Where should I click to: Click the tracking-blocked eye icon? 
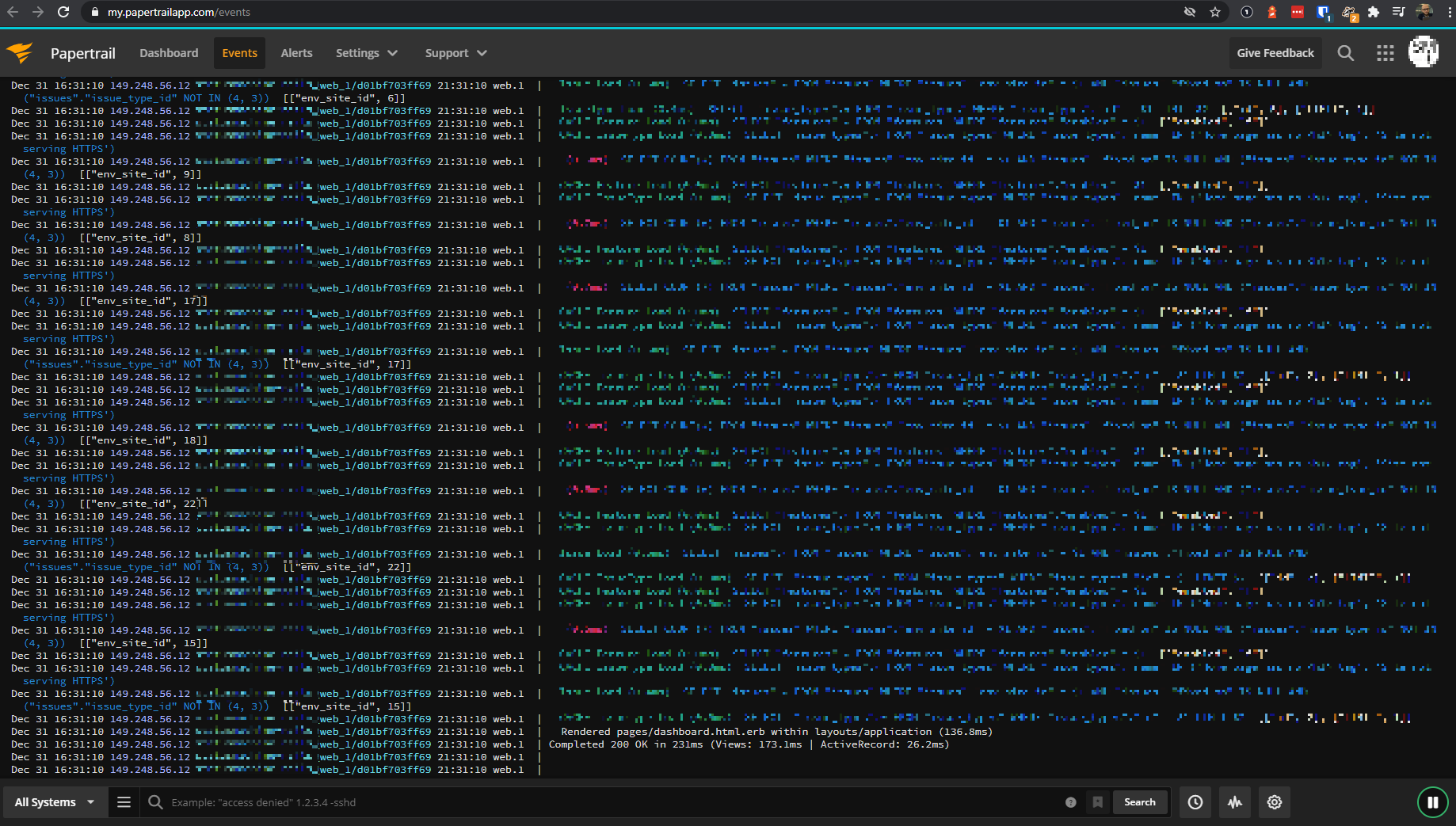1190,12
